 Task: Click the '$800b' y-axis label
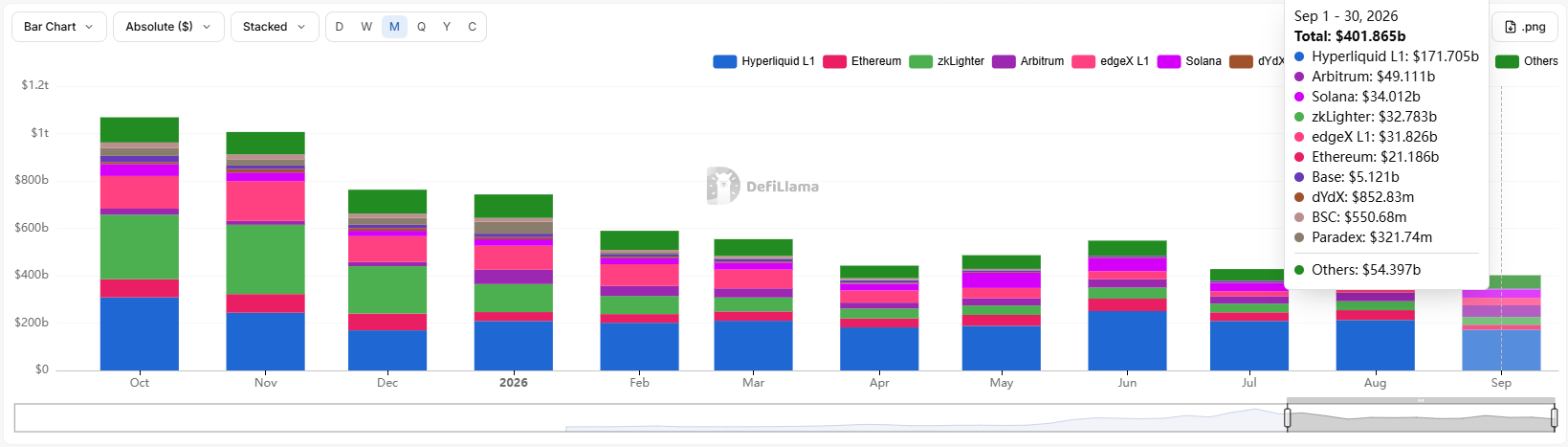point(32,180)
